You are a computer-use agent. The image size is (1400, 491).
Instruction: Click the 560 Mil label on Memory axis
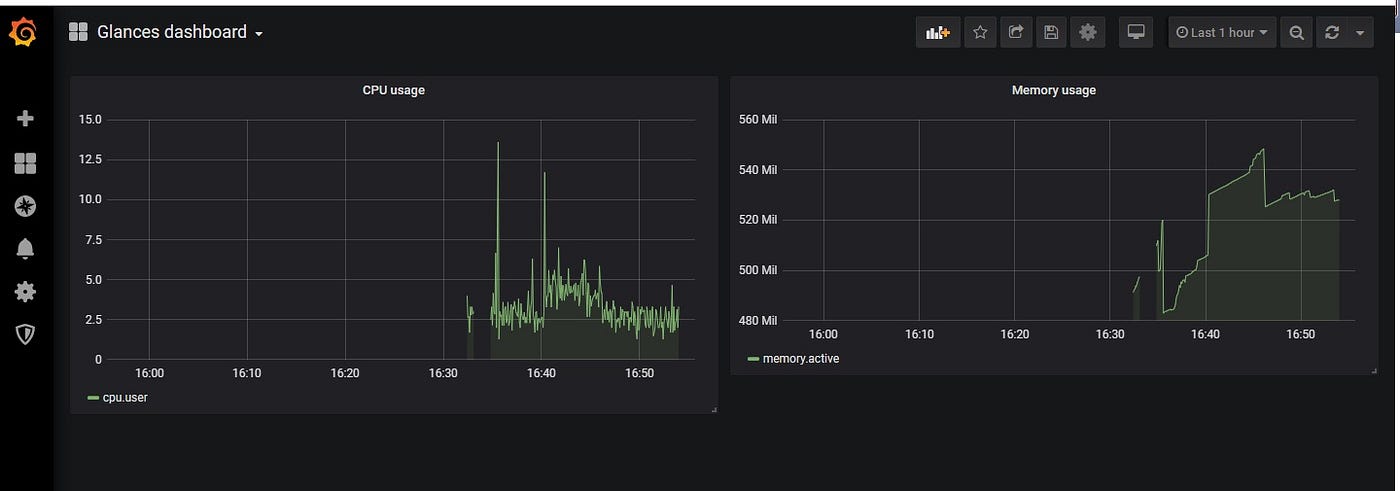[756, 119]
